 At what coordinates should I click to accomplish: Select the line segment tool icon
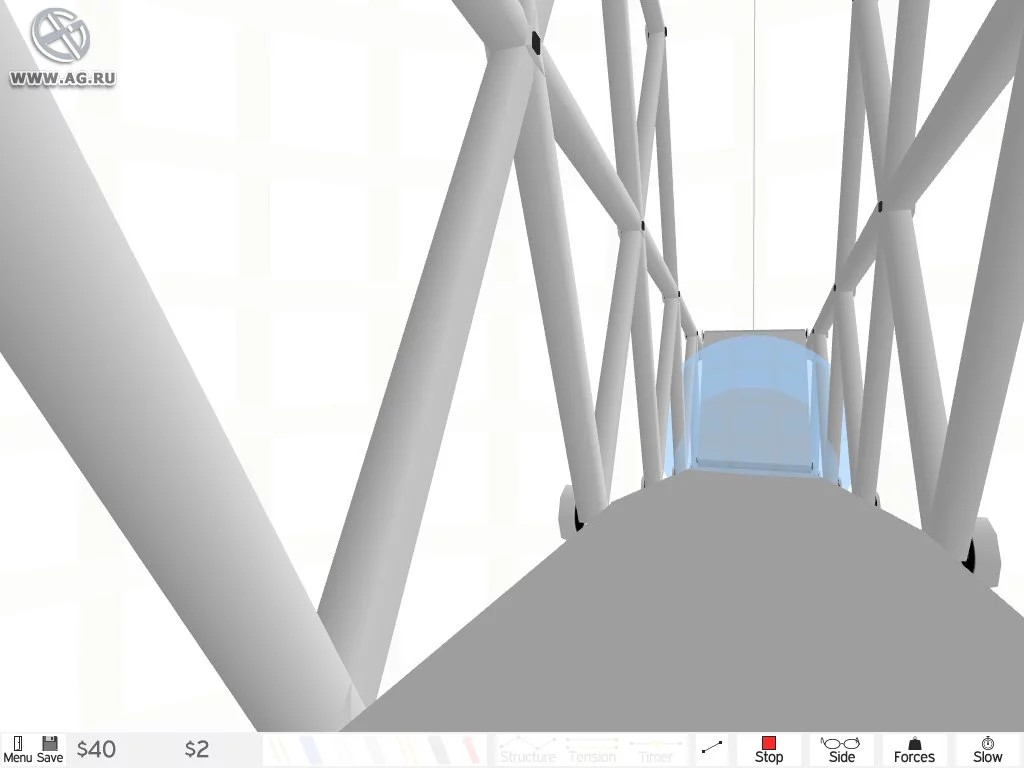click(712, 747)
